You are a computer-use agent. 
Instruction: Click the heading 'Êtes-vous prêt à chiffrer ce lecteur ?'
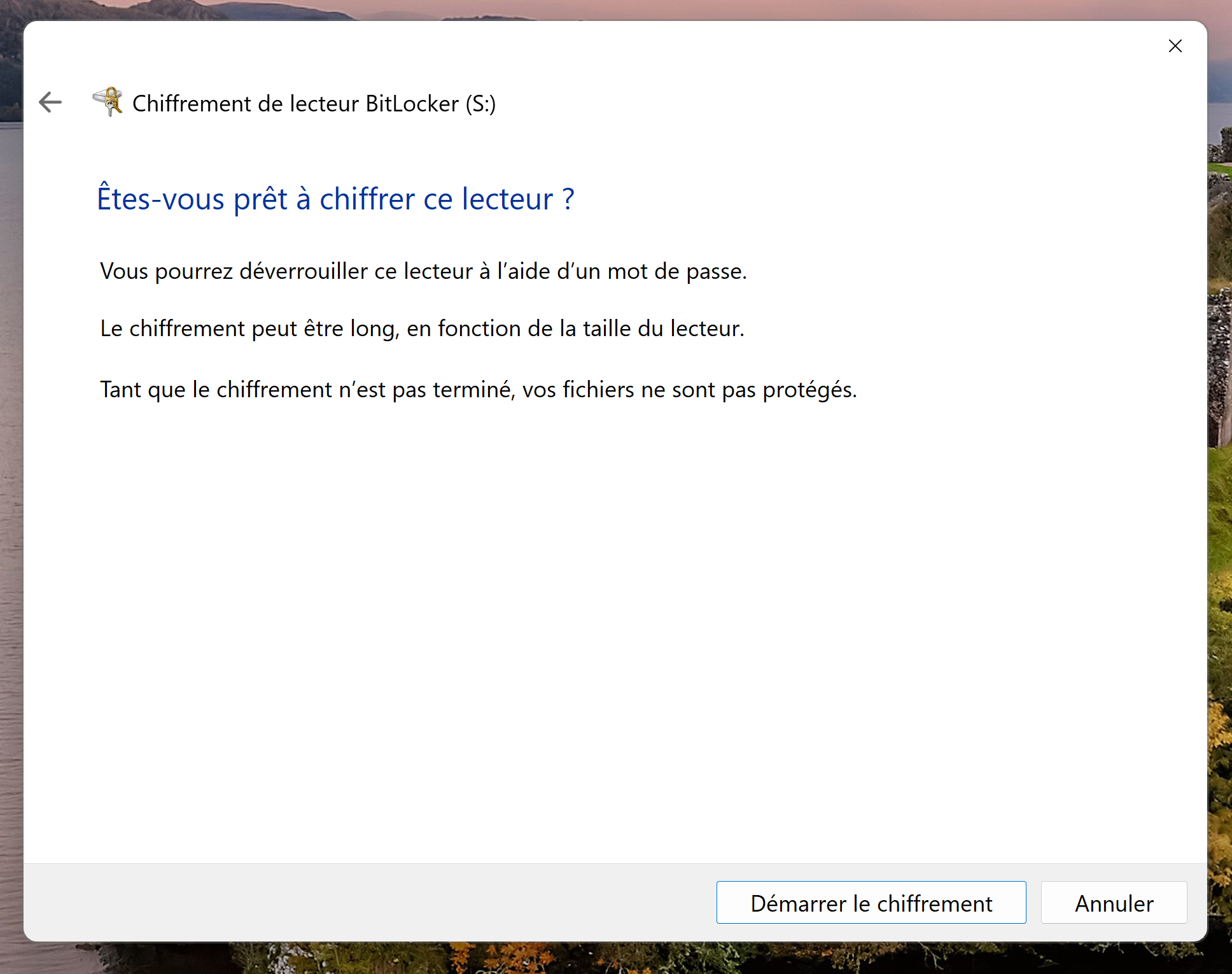pos(336,199)
